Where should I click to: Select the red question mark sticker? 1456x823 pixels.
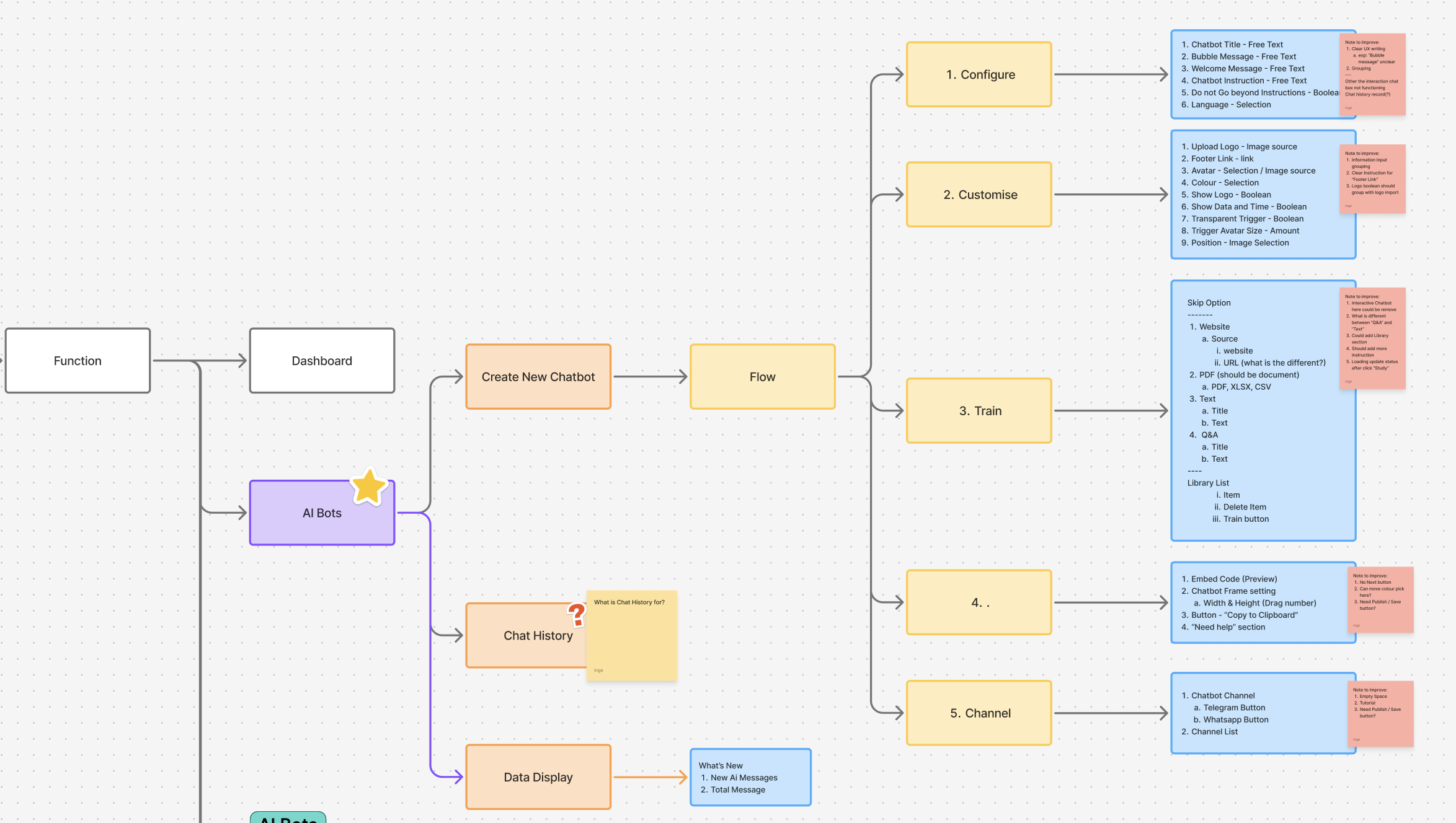[577, 614]
